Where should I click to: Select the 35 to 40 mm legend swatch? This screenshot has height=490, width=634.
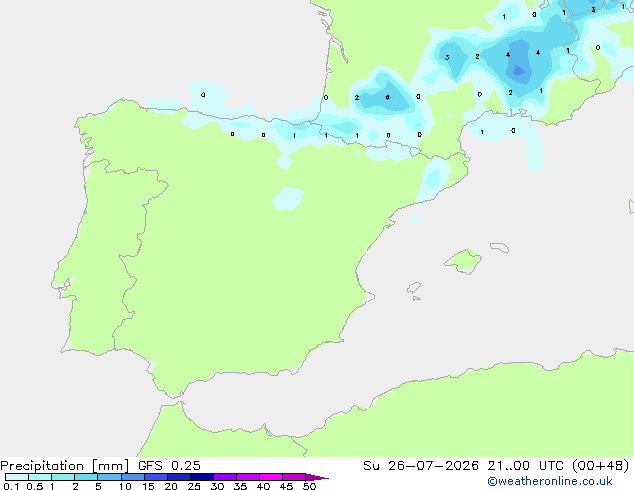tap(247, 477)
